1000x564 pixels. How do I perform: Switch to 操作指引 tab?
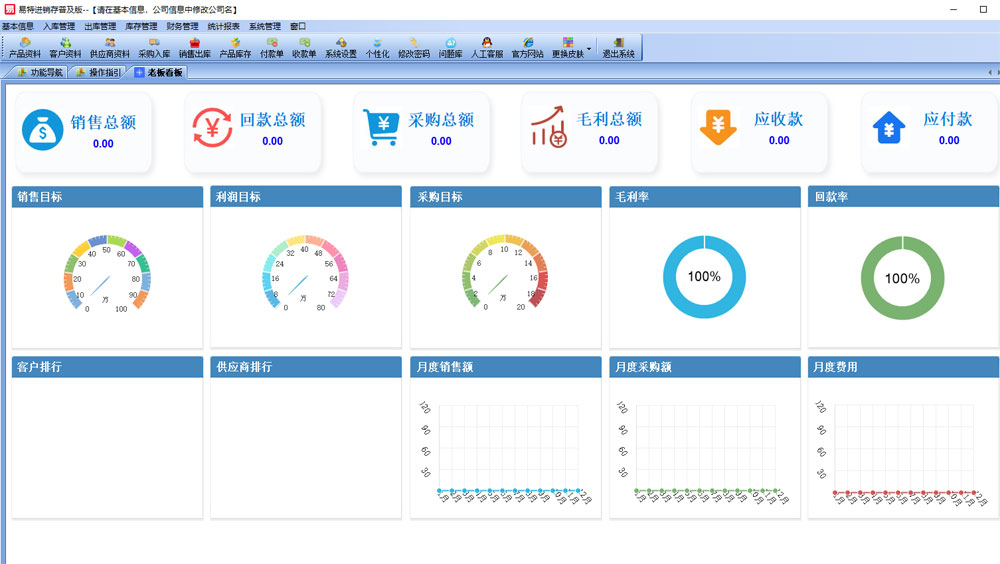click(x=98, y=72)
